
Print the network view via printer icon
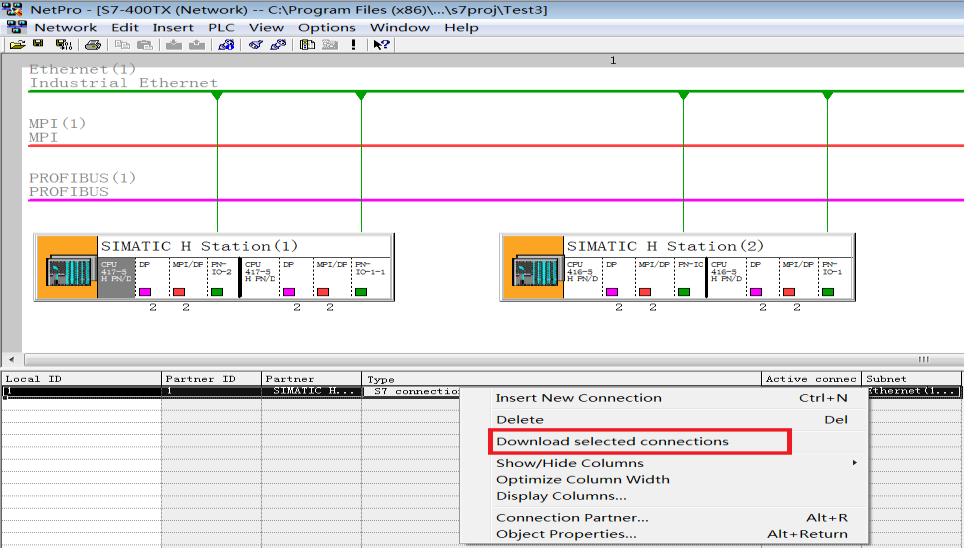pyautogui.click(x=93, y=44)
